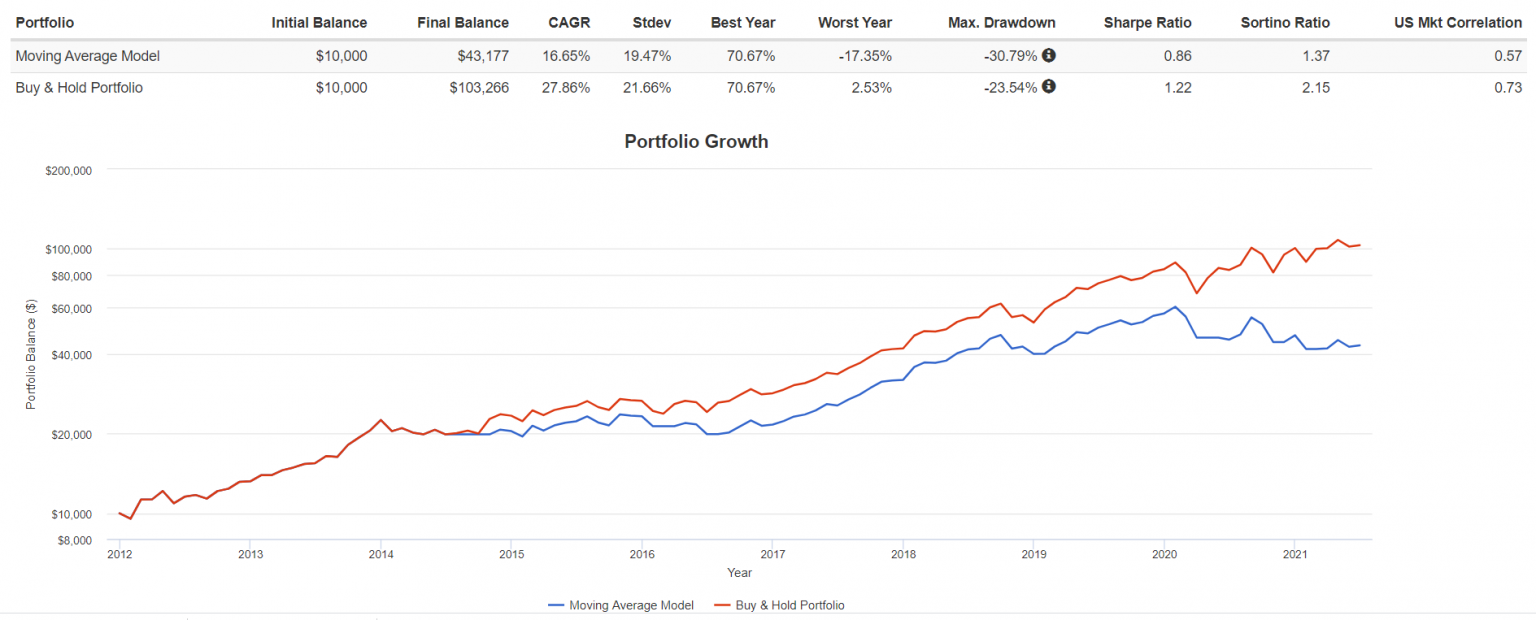Screen dimensions: 1536x620
Task: Select the Moving Average Model table row
Action: [768, 56]
